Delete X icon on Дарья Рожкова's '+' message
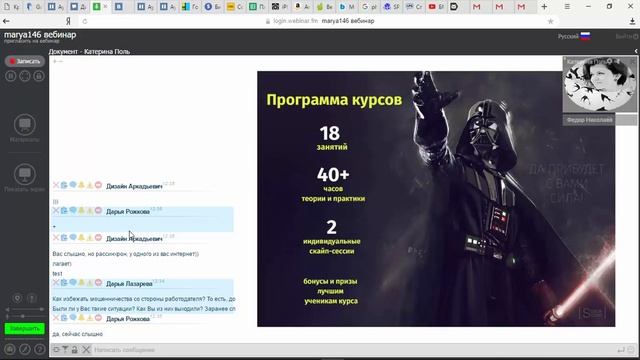640x360 pixels. pyautogui.click(x=56, y=211)
